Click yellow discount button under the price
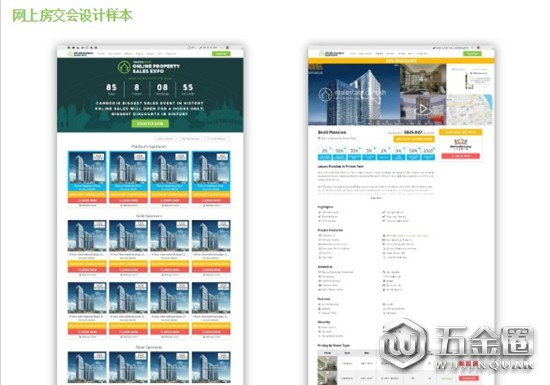 coord(414,139)
